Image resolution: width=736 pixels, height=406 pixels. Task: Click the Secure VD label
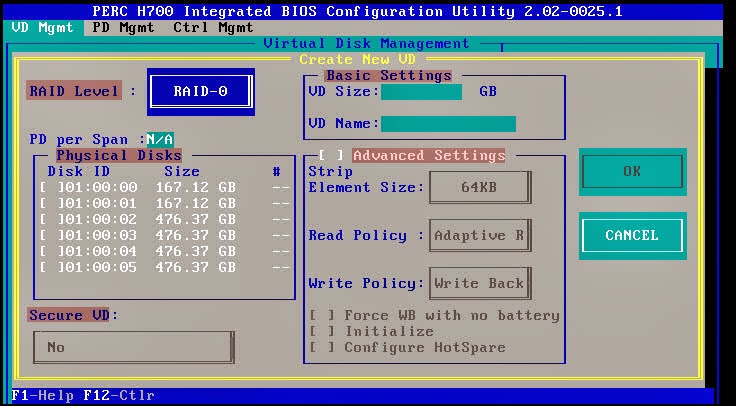click(69, 315)
